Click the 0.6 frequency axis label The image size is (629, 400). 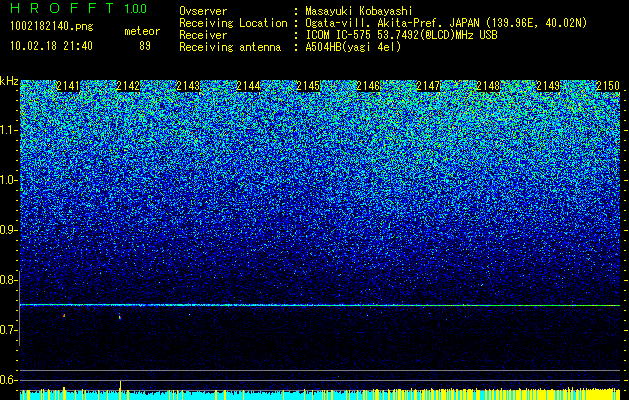coord(9,380)
